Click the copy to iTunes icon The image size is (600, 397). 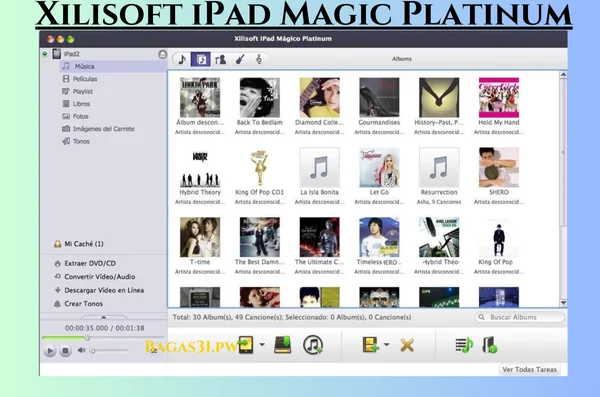(x=313, y=345)
